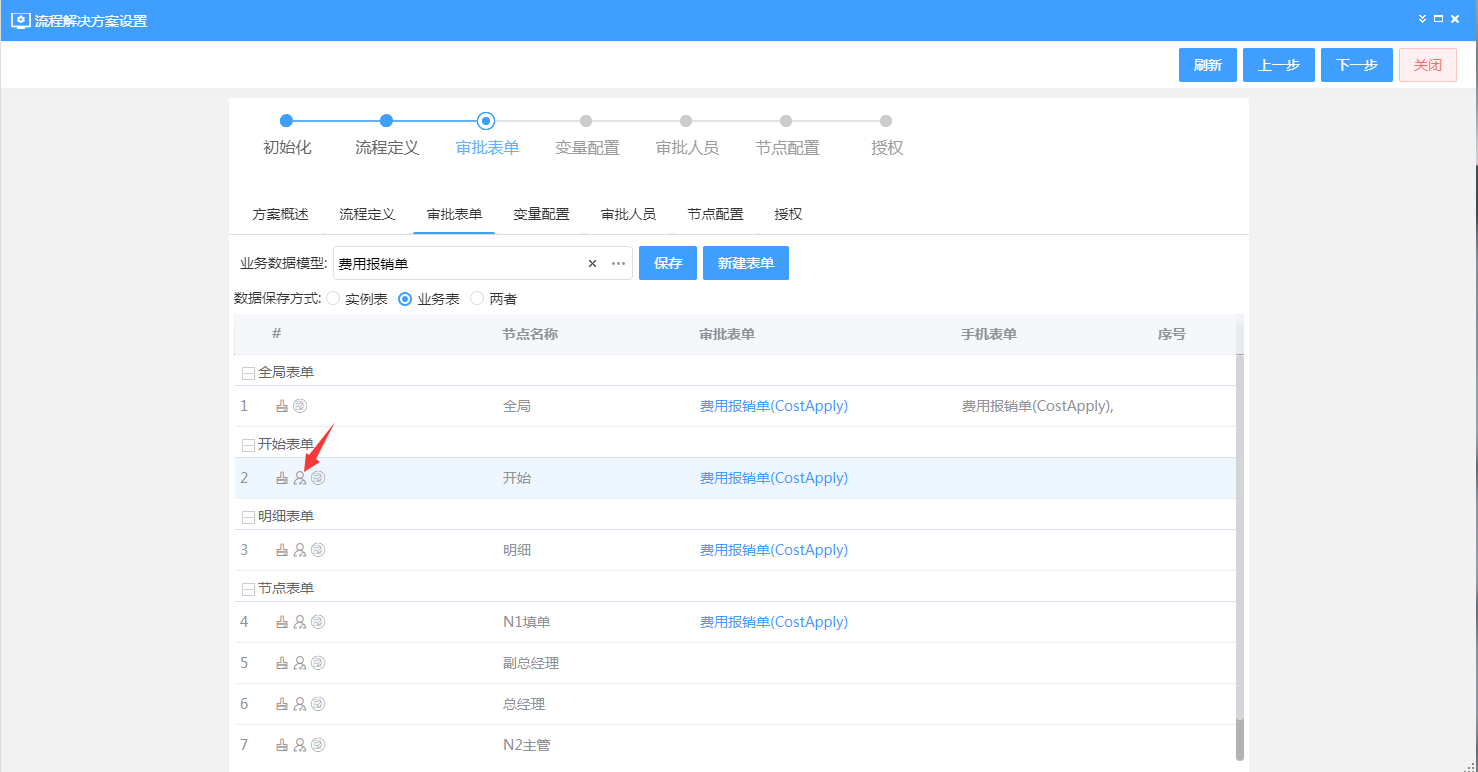
Task: Switch to the 方案概述 tab
Action: (280, 214)
